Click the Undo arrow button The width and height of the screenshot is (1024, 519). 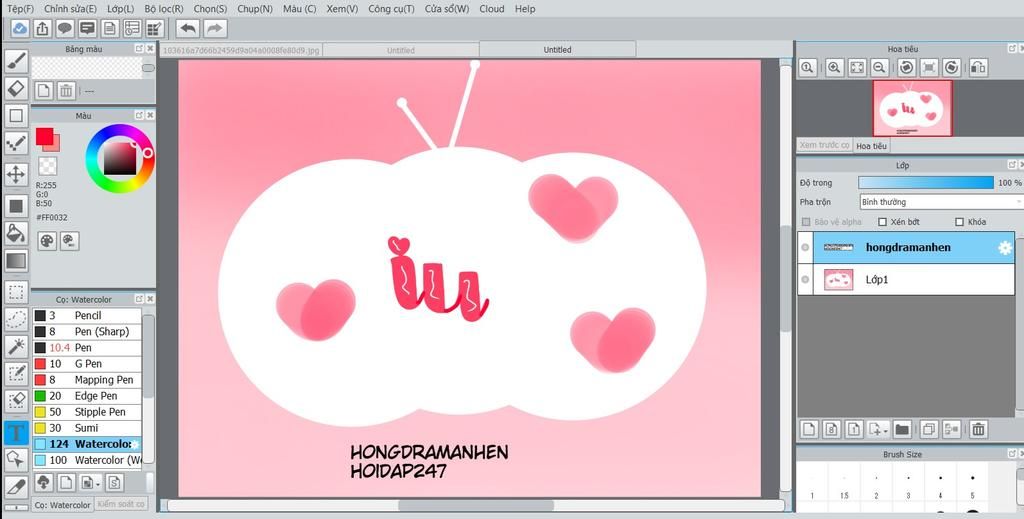click(x=188, y=28)
